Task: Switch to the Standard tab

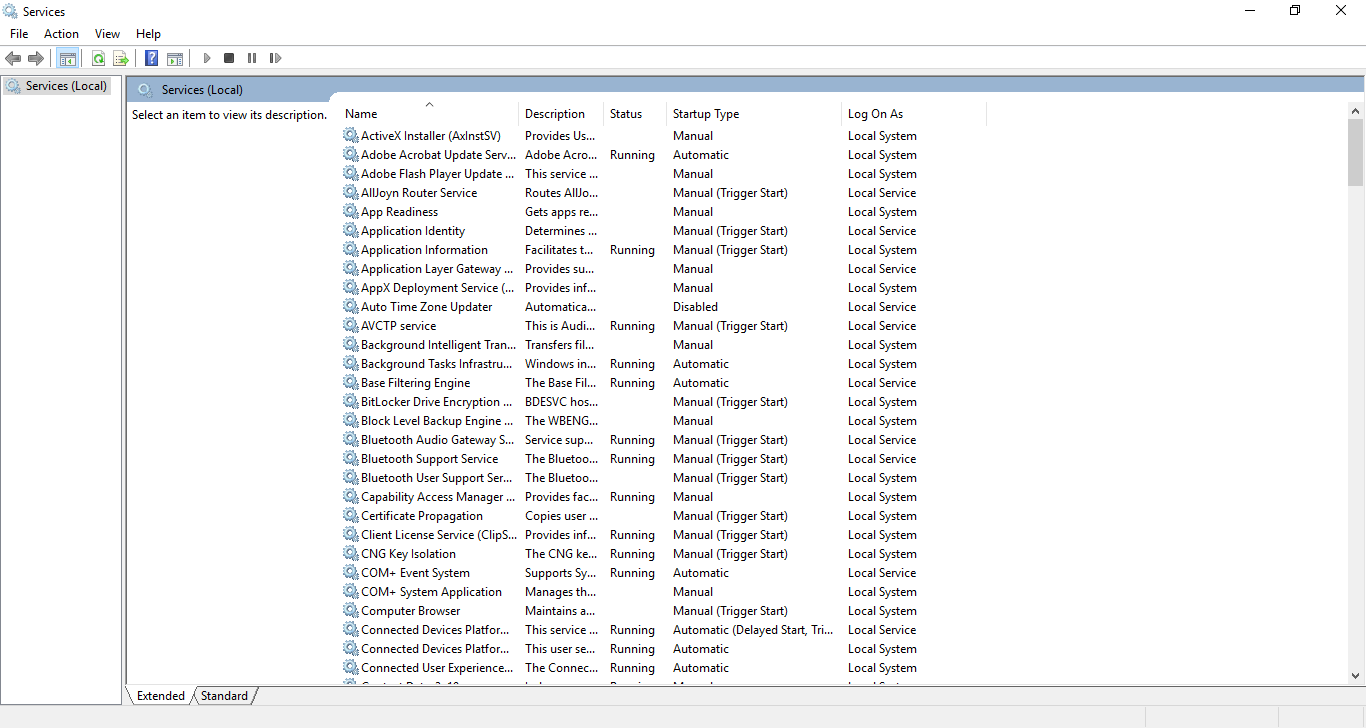Action: click(x=224, y=696)
